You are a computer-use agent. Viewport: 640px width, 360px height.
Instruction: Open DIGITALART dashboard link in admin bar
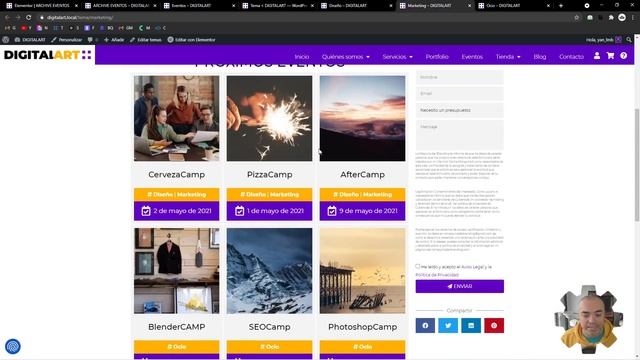pyautogui.click(x=30, y=40)
